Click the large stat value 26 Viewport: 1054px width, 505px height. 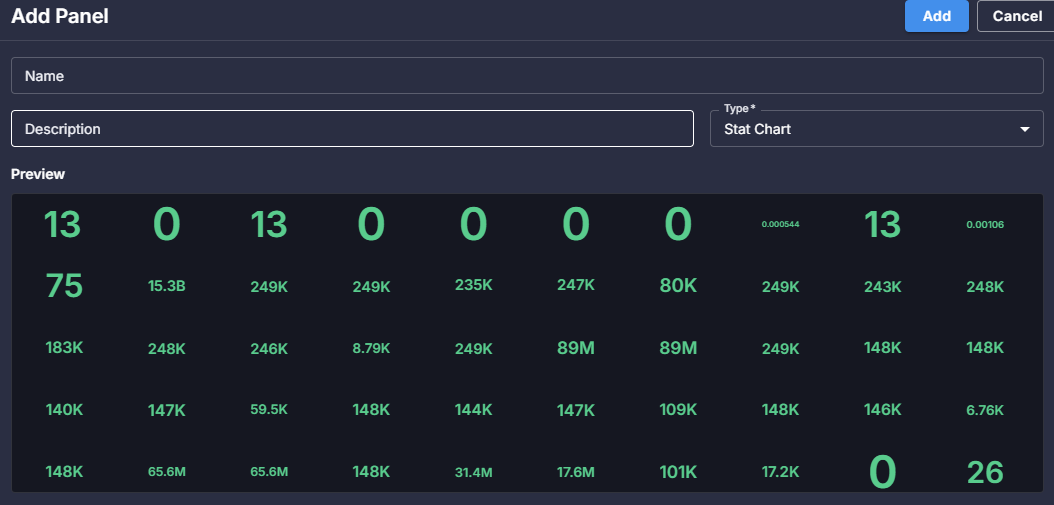(x=985, y=473)
